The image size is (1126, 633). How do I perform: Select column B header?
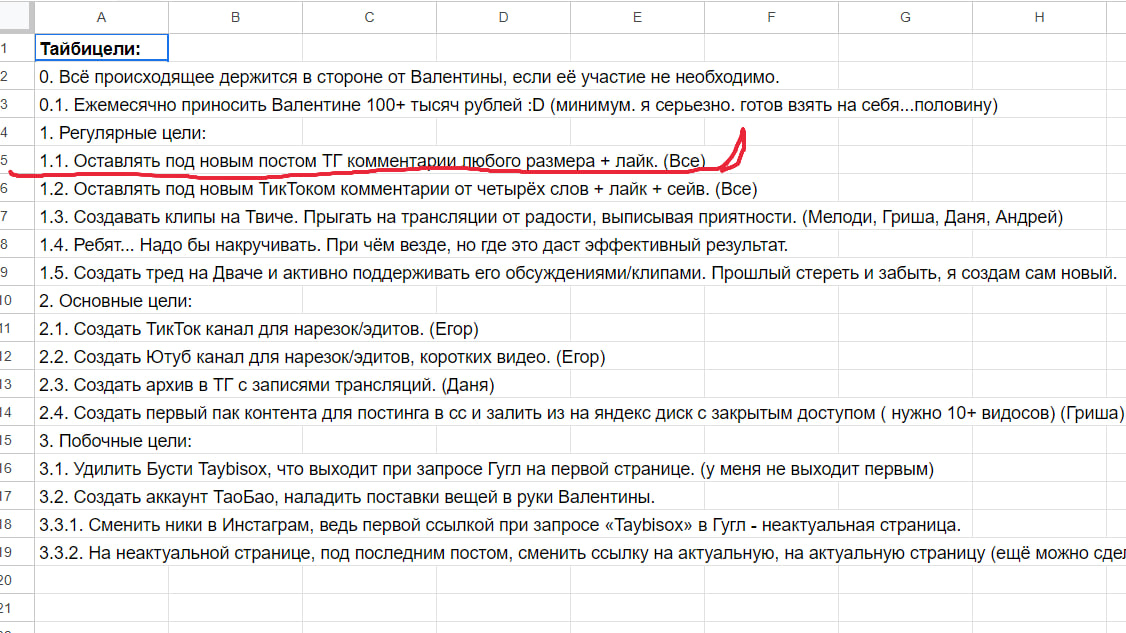(235, 17)
